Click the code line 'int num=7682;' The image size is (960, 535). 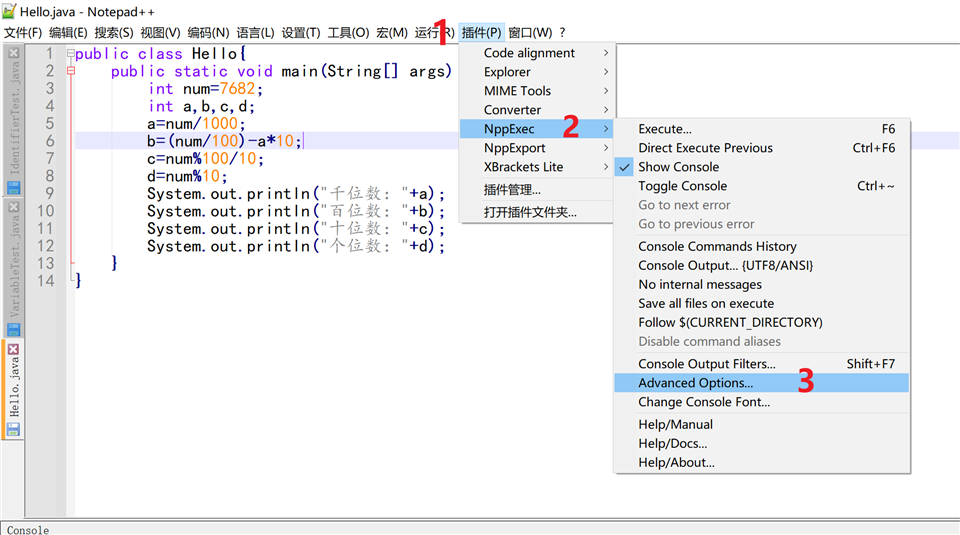[x=206, y=89]
